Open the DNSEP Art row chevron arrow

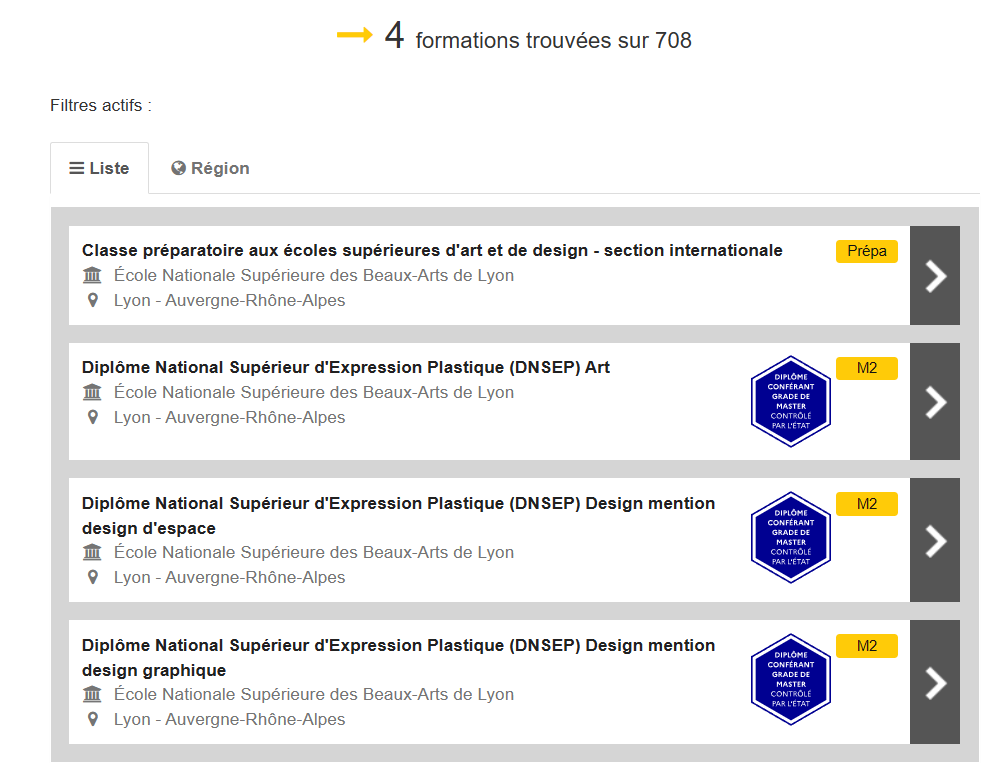coord(935,402)
